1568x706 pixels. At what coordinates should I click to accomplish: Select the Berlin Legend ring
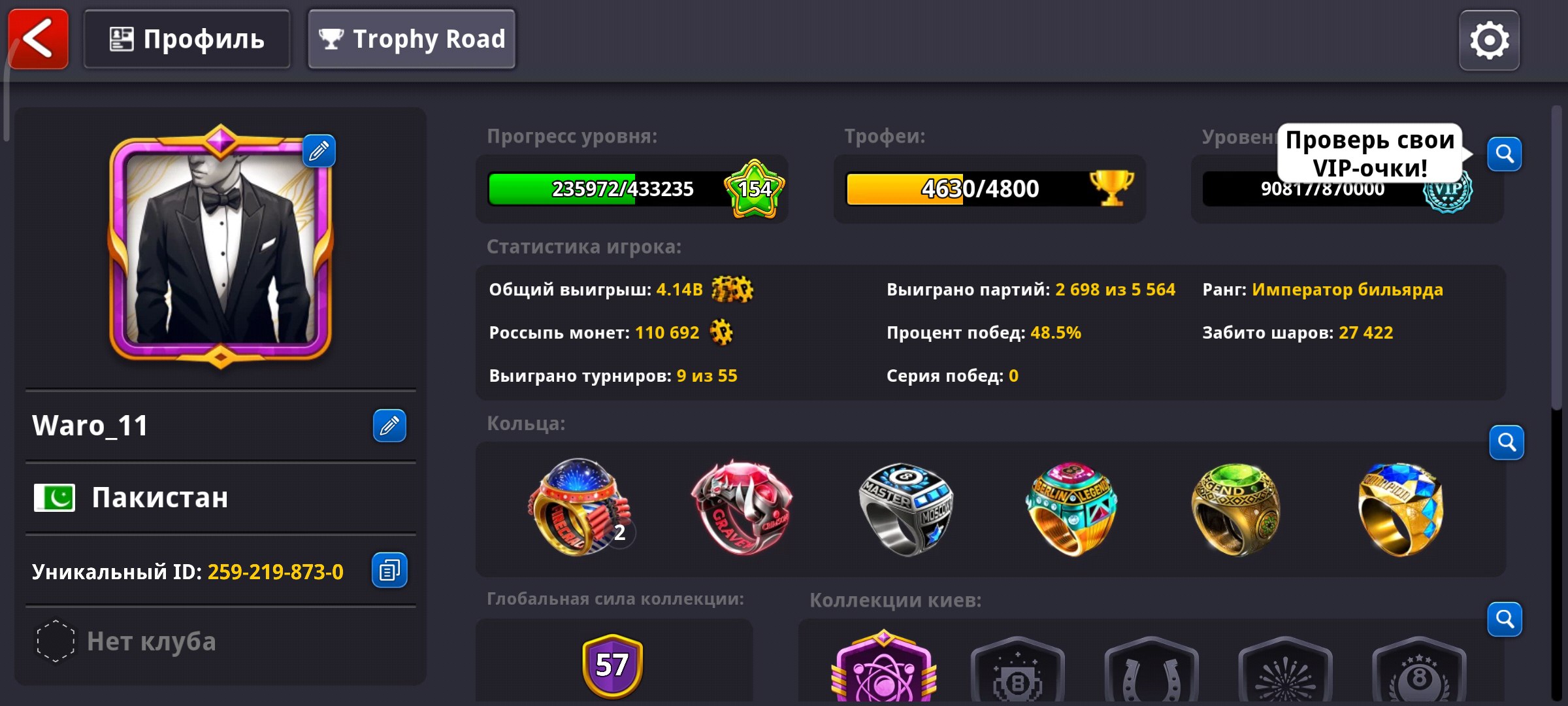[x=1071, y=509]
